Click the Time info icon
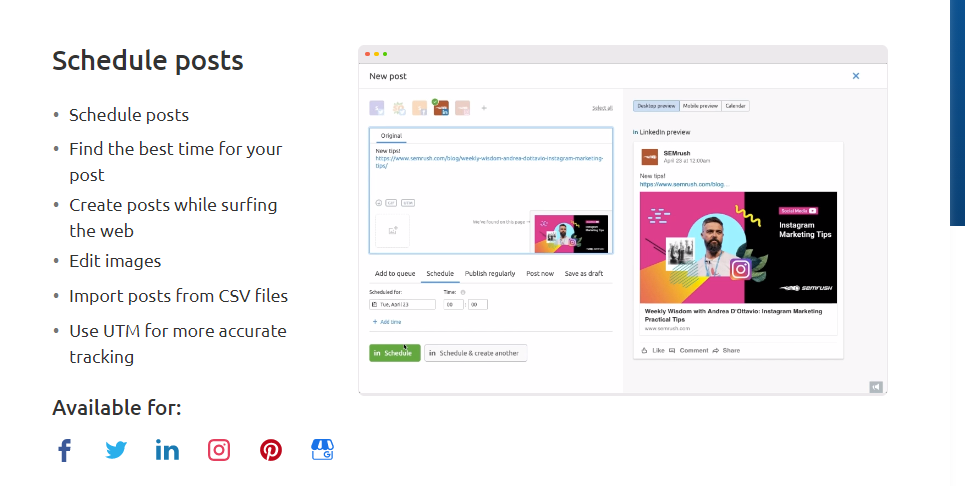 (x=463, y=292)
